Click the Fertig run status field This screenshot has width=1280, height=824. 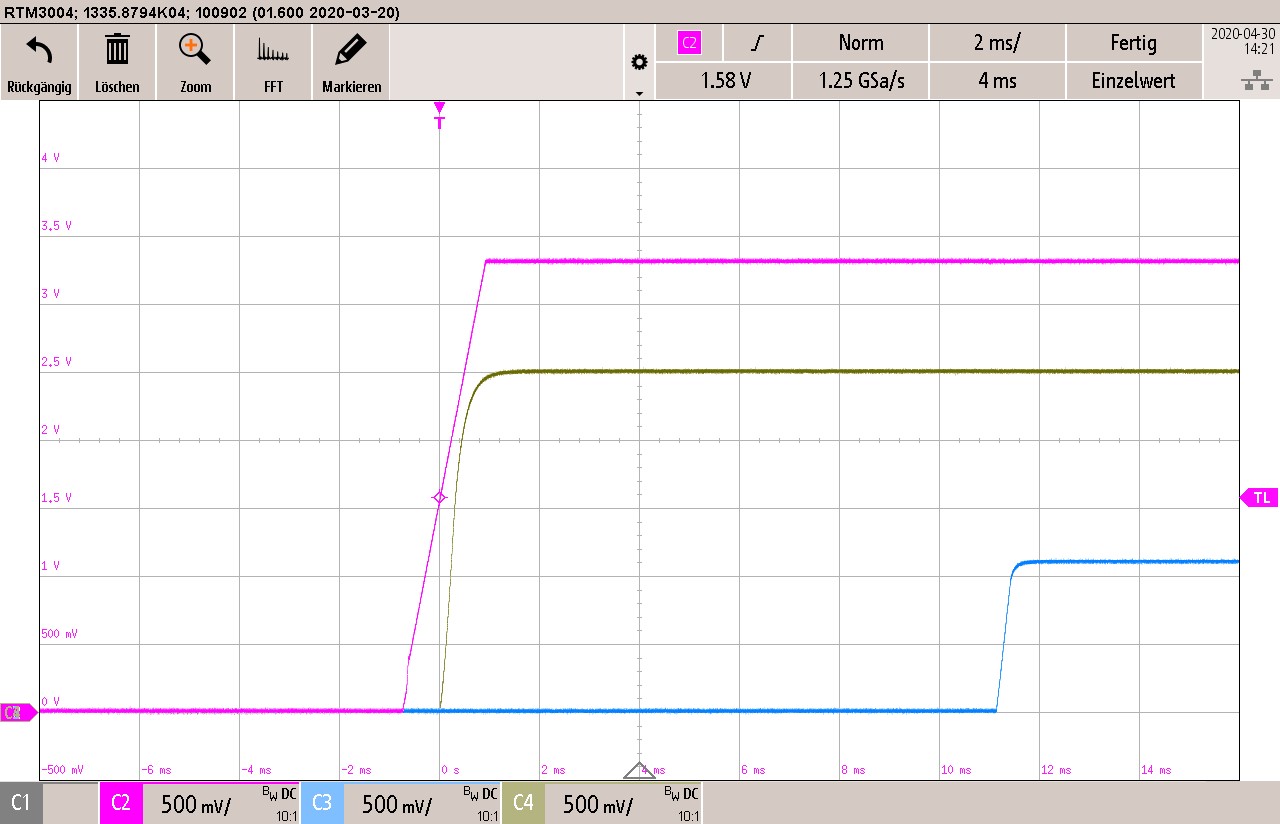click(x=1134, y=43)
